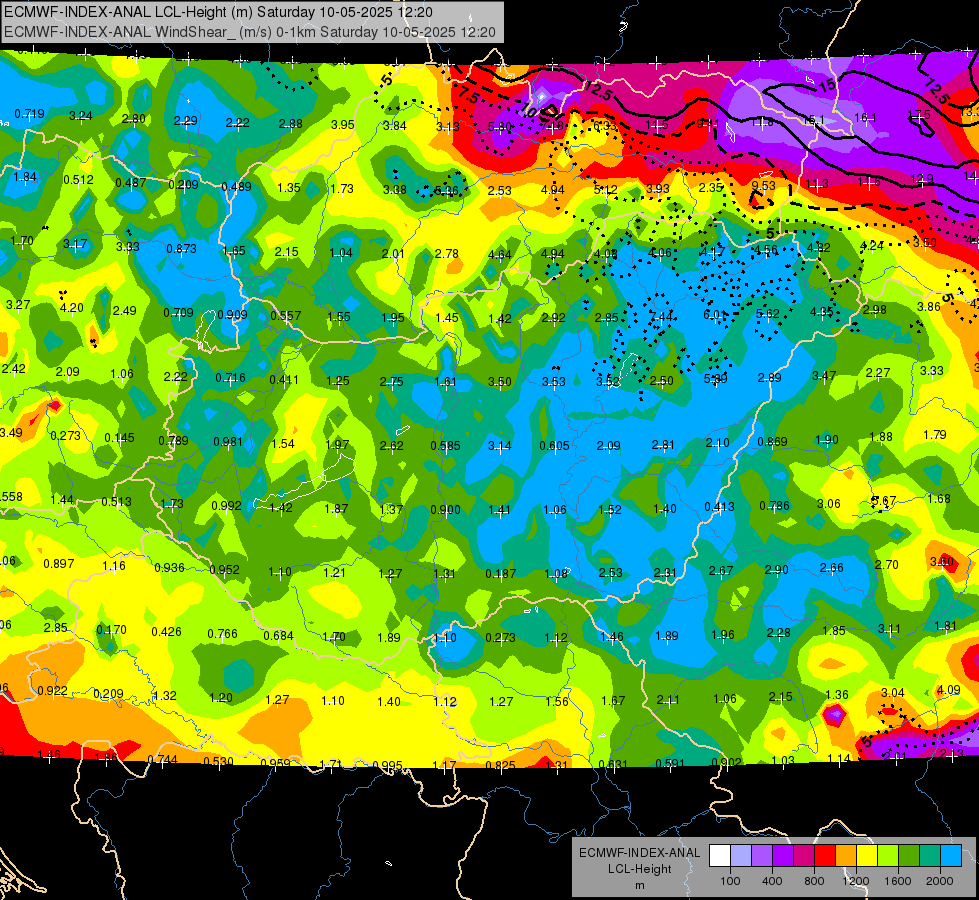Click the shear value 5.67
The width and height of the screenshot is (979, 900).
point(884,500)
